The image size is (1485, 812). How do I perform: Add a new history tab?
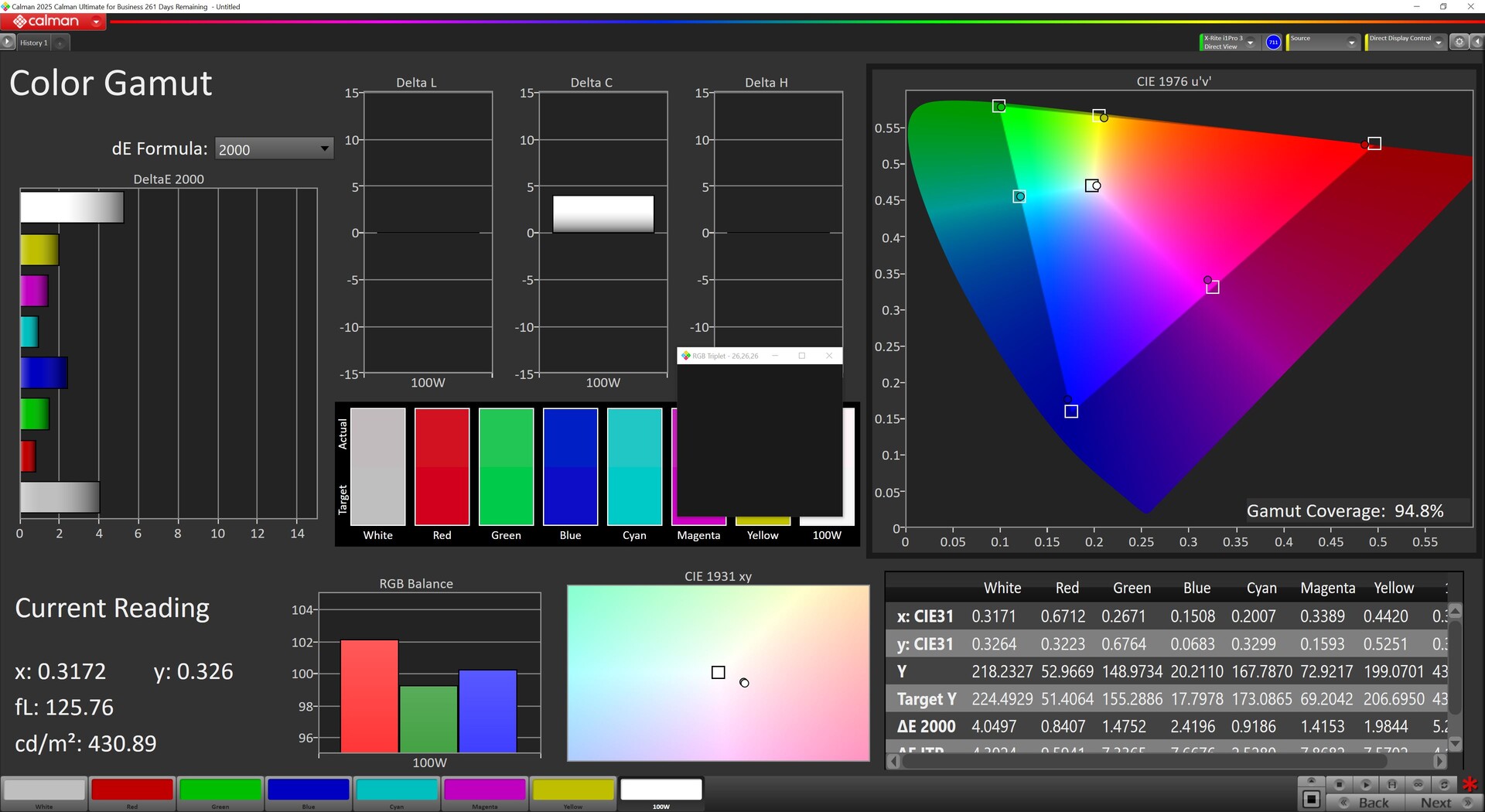click(60, 43)
